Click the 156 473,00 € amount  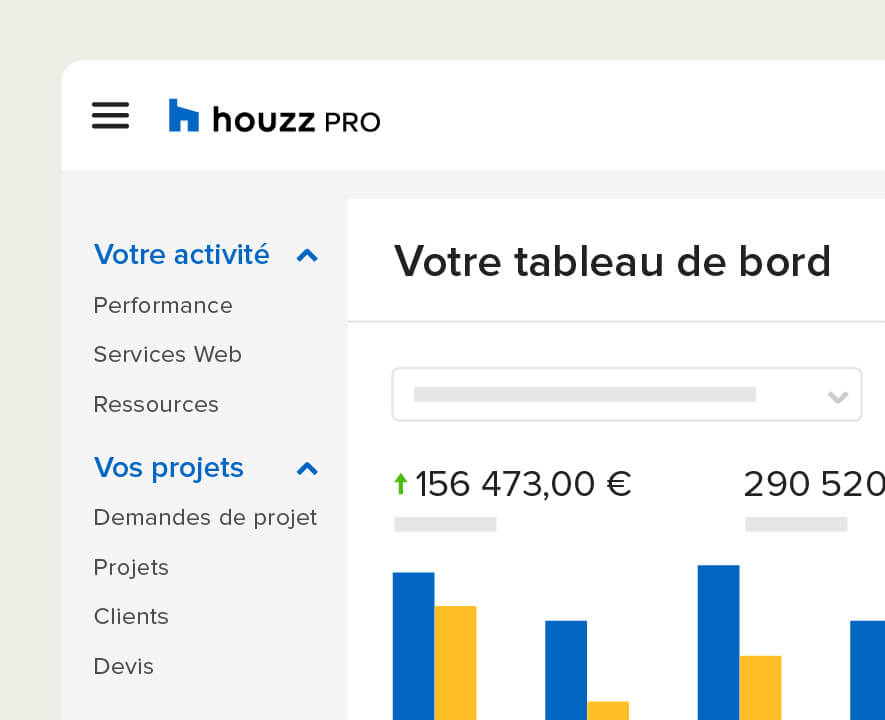[523, 484]
